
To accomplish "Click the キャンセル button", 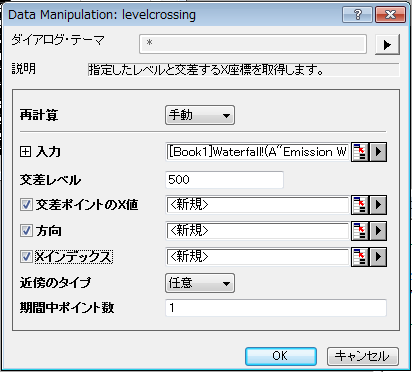I will (363, 356).
